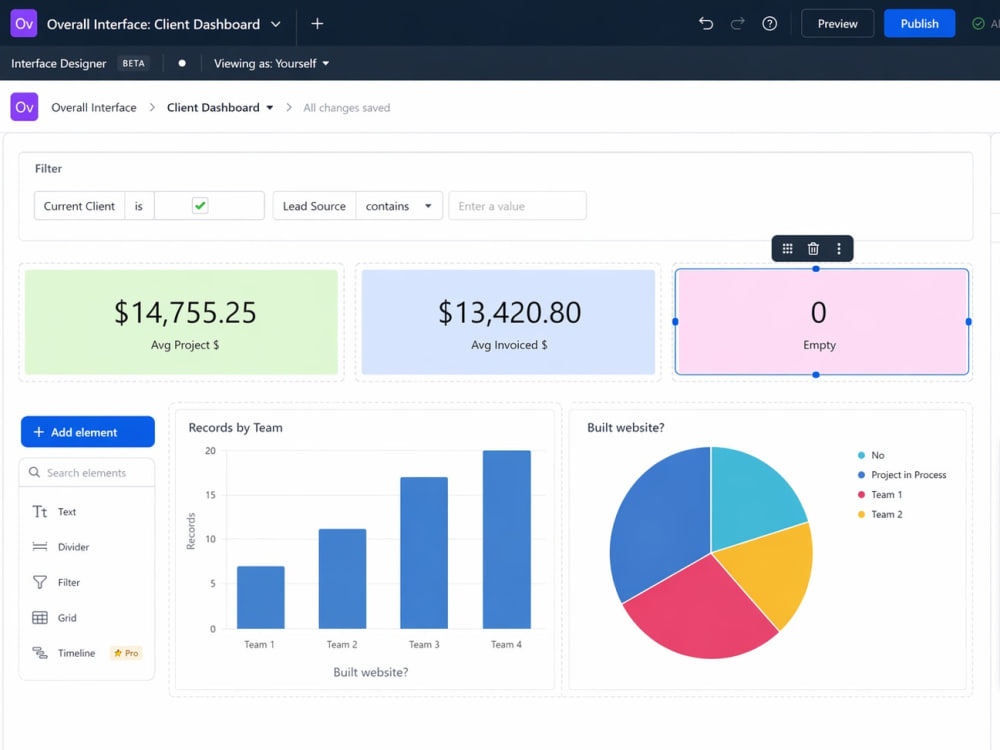Open the Overall Interface title dropdown chevron

coord(276,24)
